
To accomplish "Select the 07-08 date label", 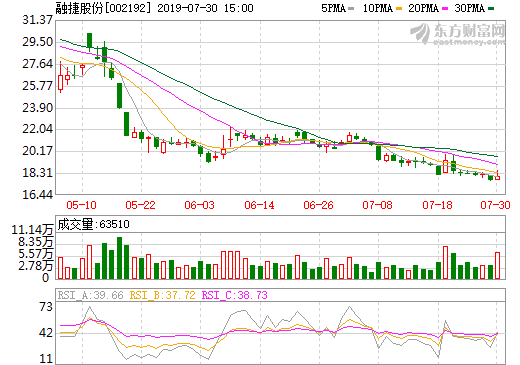I will 378,205.
